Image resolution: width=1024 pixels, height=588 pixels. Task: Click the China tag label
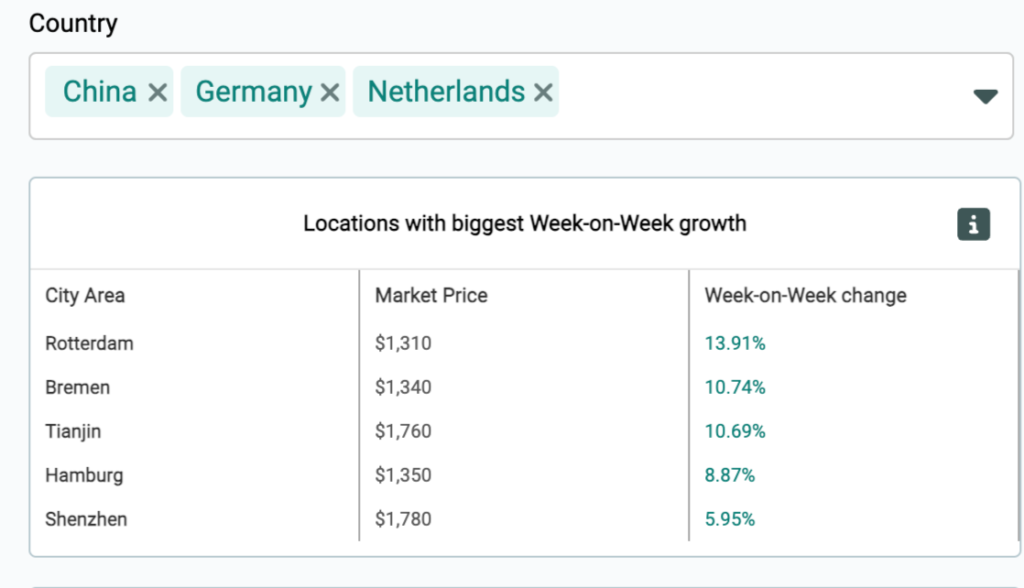pyautogui.click(x=99, y=92)
